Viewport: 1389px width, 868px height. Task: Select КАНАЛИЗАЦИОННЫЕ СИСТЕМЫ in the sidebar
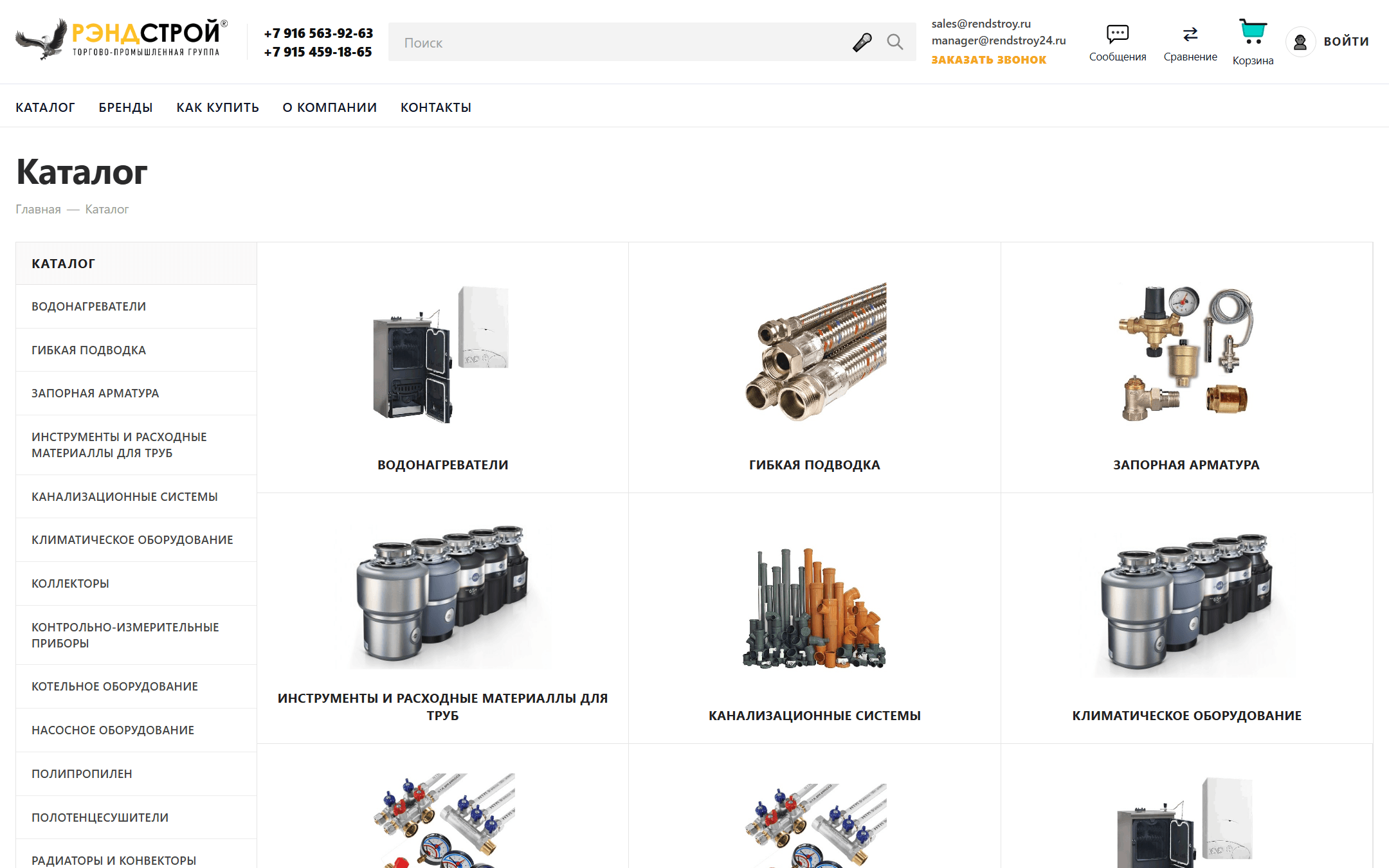[x=136, y=497]
